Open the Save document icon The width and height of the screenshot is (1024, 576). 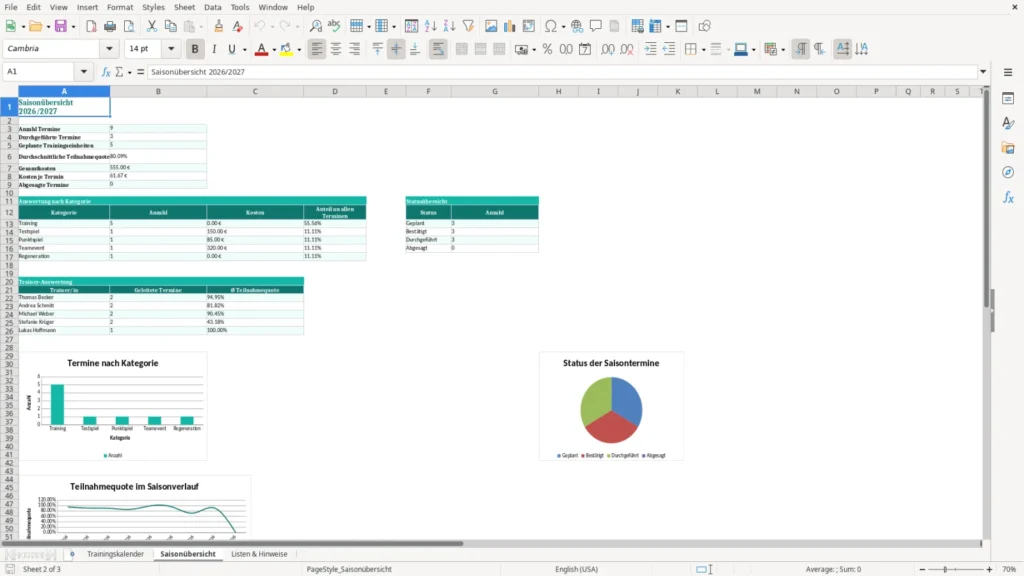point(61,26)
